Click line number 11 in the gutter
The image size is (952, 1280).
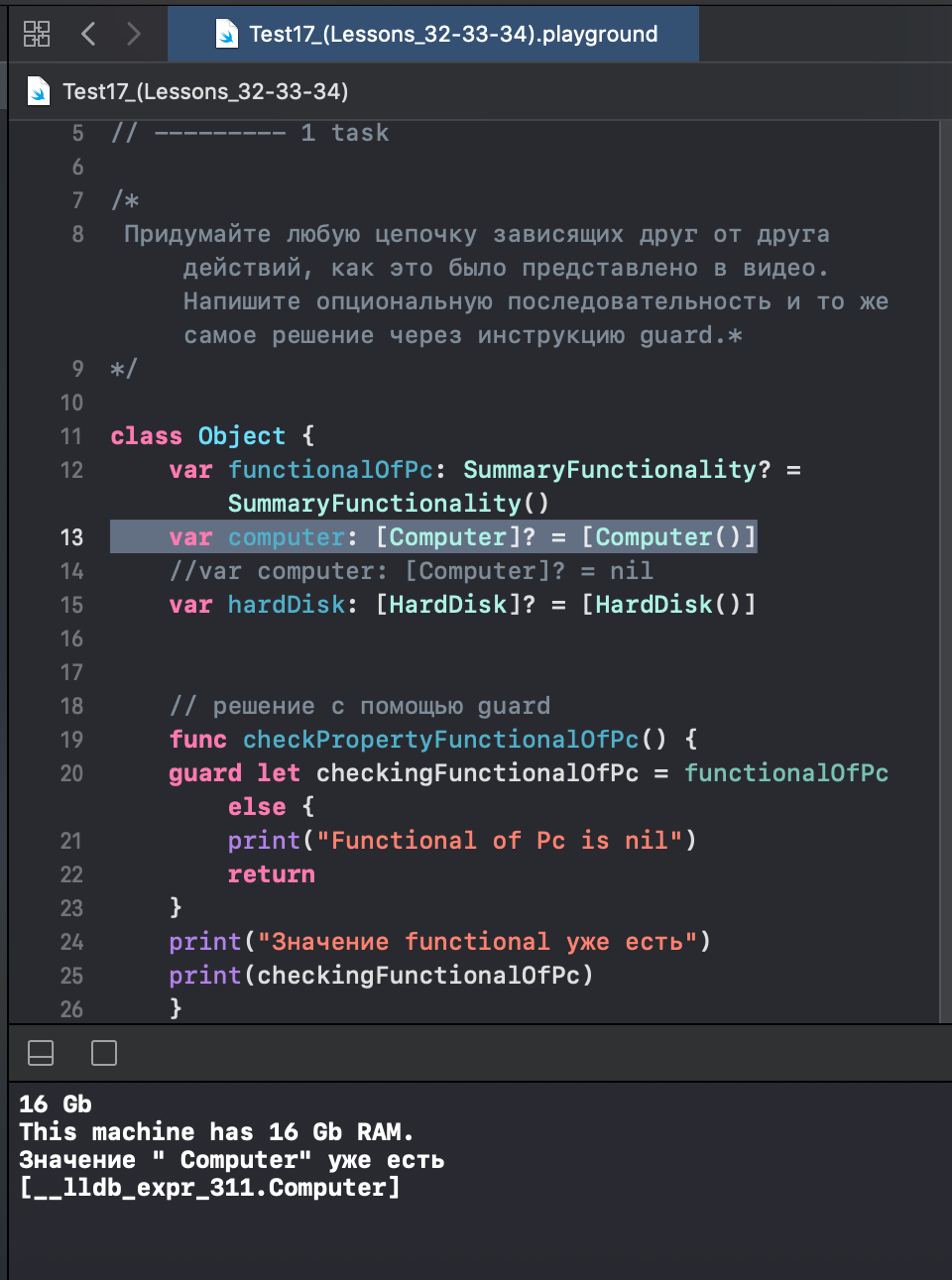[71, 437]
